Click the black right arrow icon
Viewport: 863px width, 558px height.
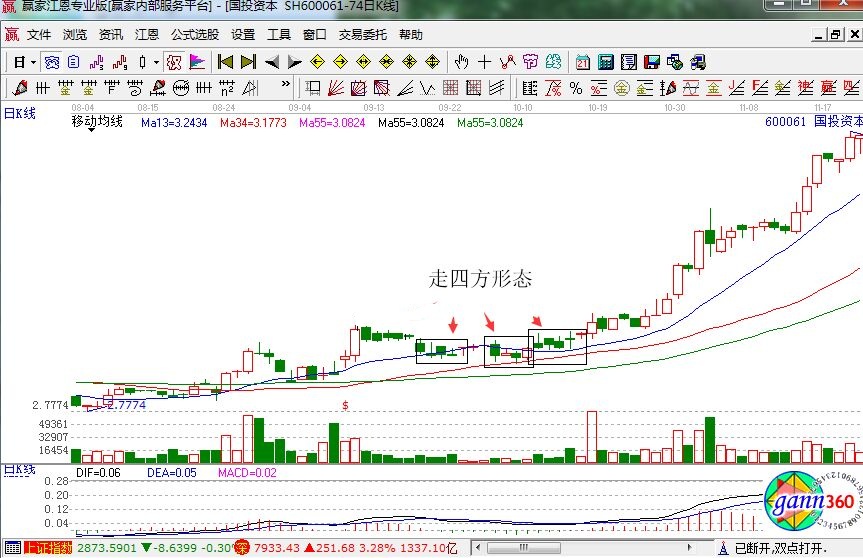293,62
